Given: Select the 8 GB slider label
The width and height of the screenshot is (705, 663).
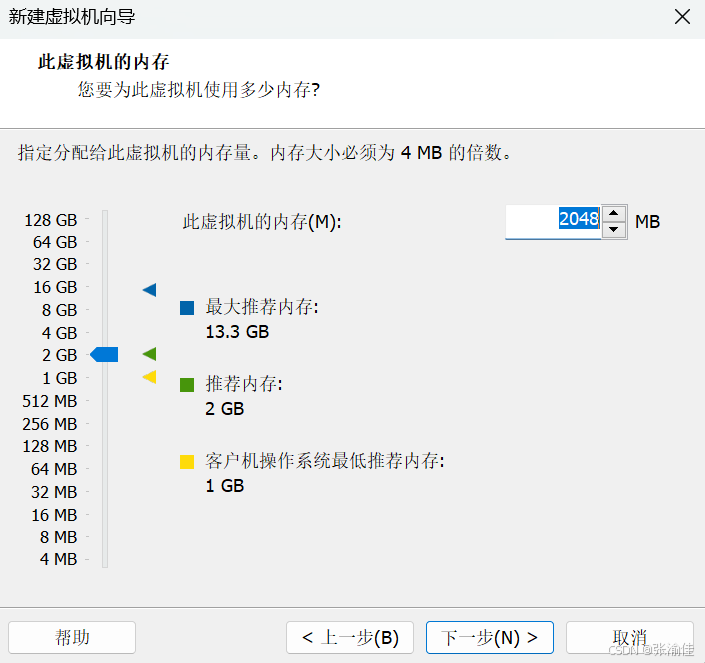Looking at the screenshot, I should [59, 310].
